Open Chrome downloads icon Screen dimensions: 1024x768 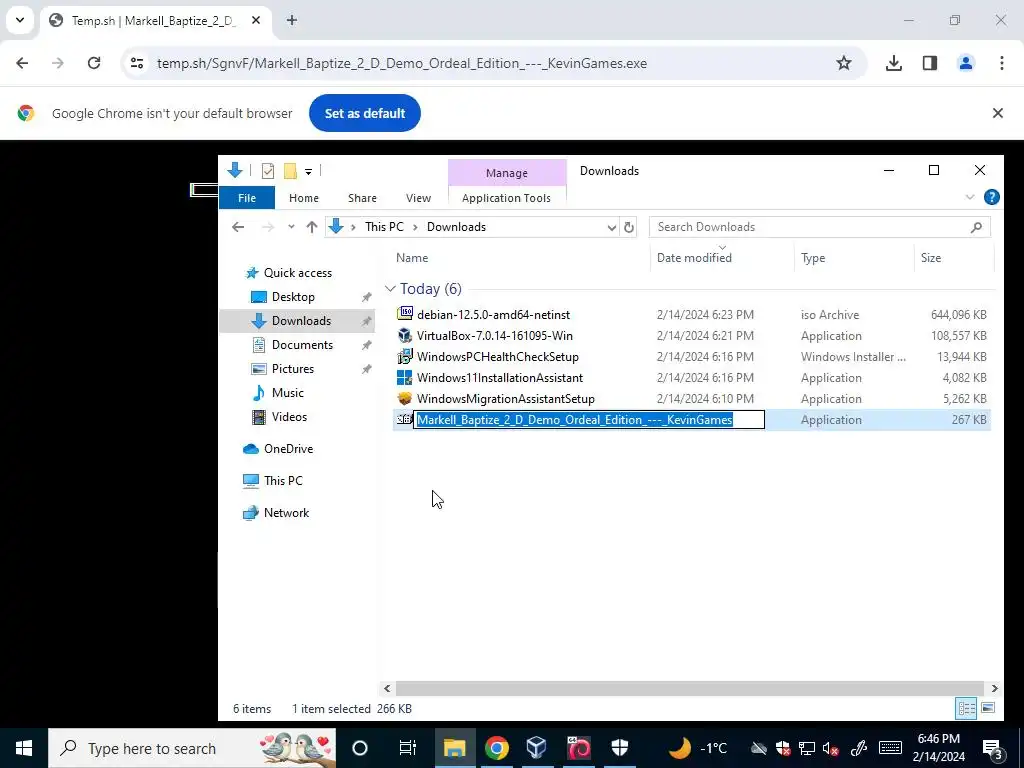pos(894,63)
